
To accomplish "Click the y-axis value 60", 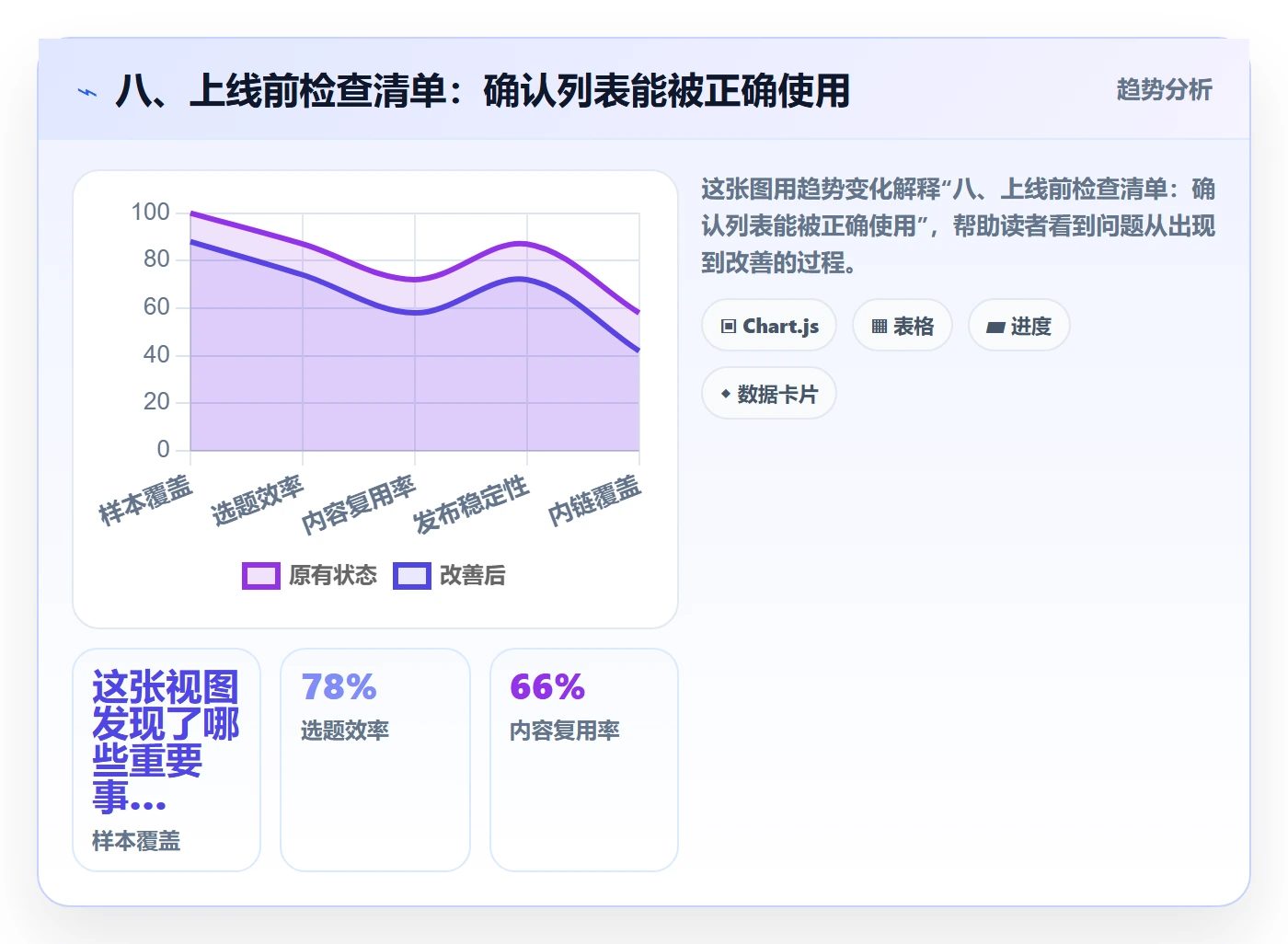I will coord(156,306).
